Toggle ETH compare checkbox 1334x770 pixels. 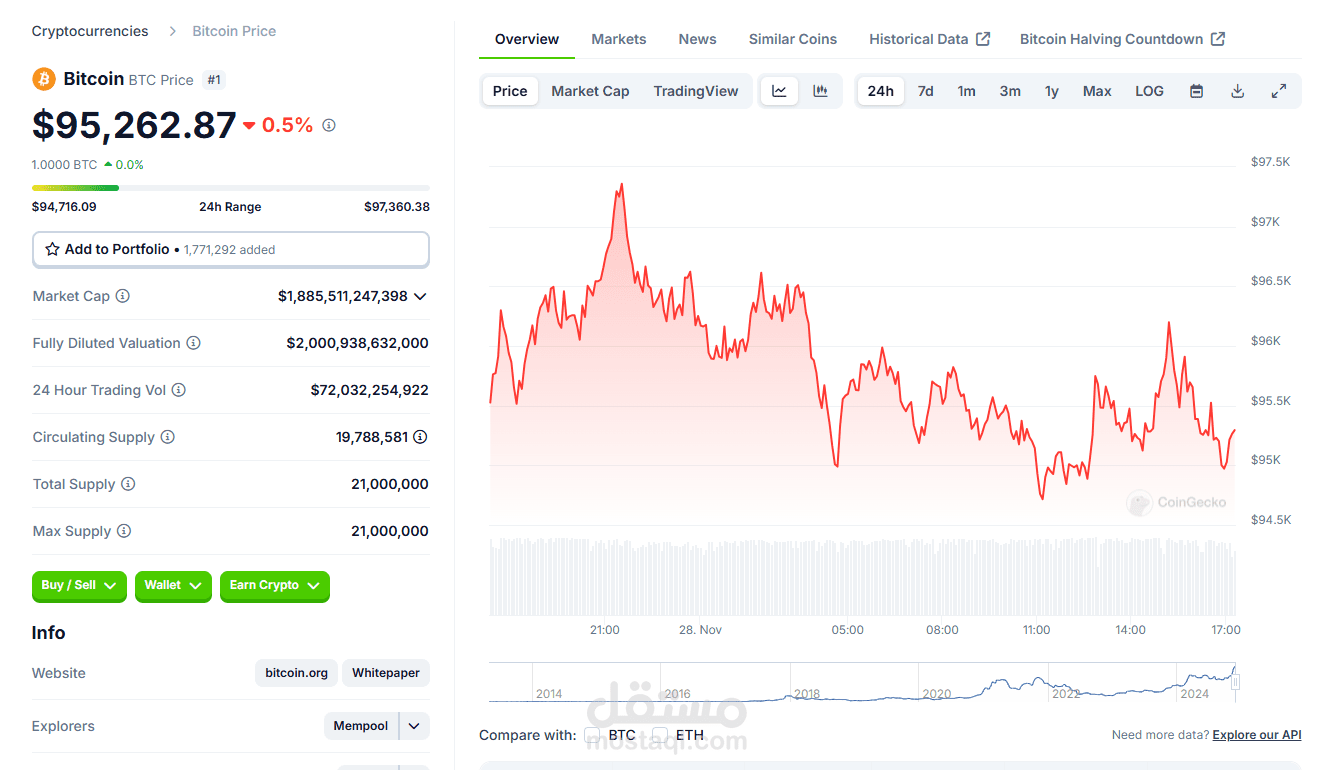(x=660, y=735)
